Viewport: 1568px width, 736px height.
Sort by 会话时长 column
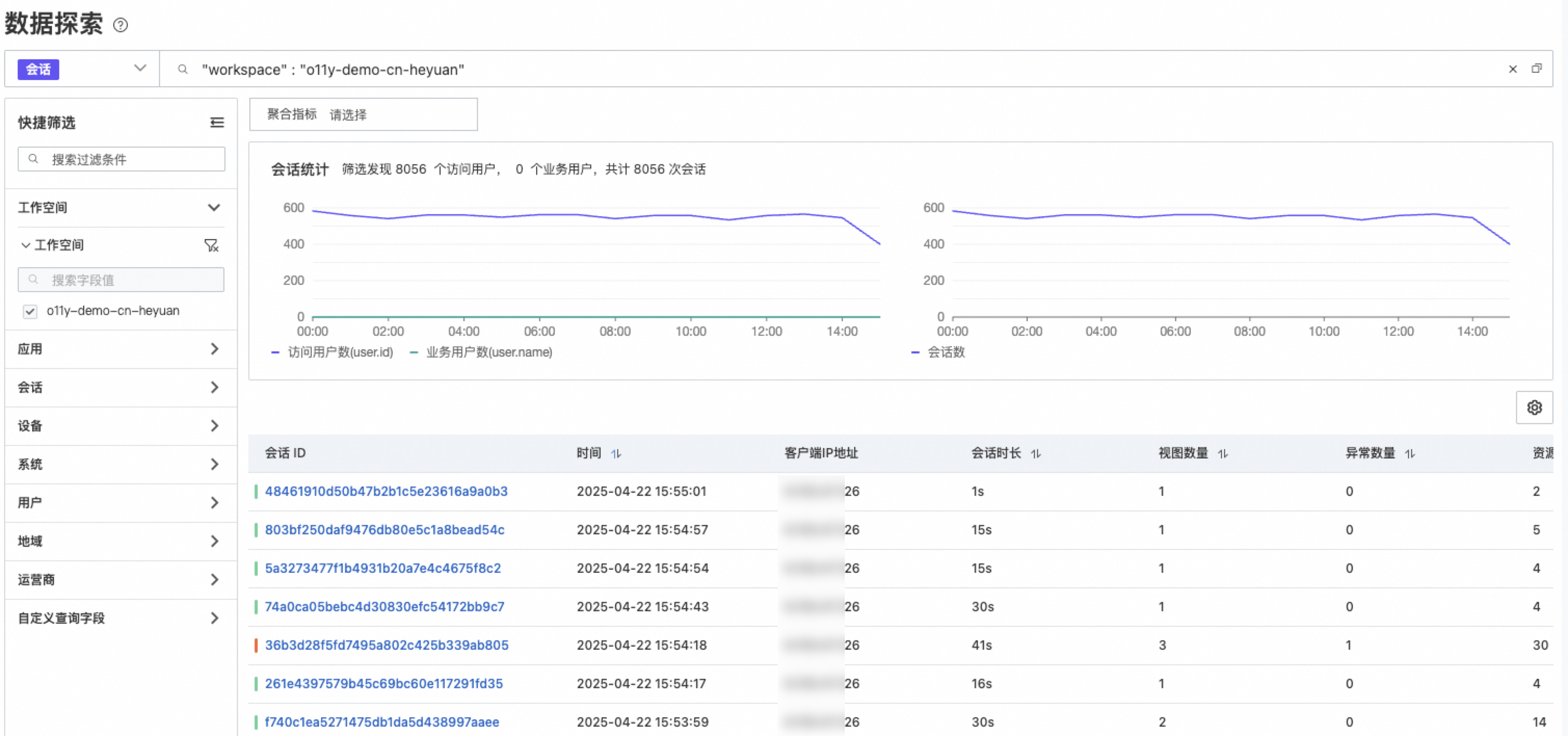pos(1036,454)
